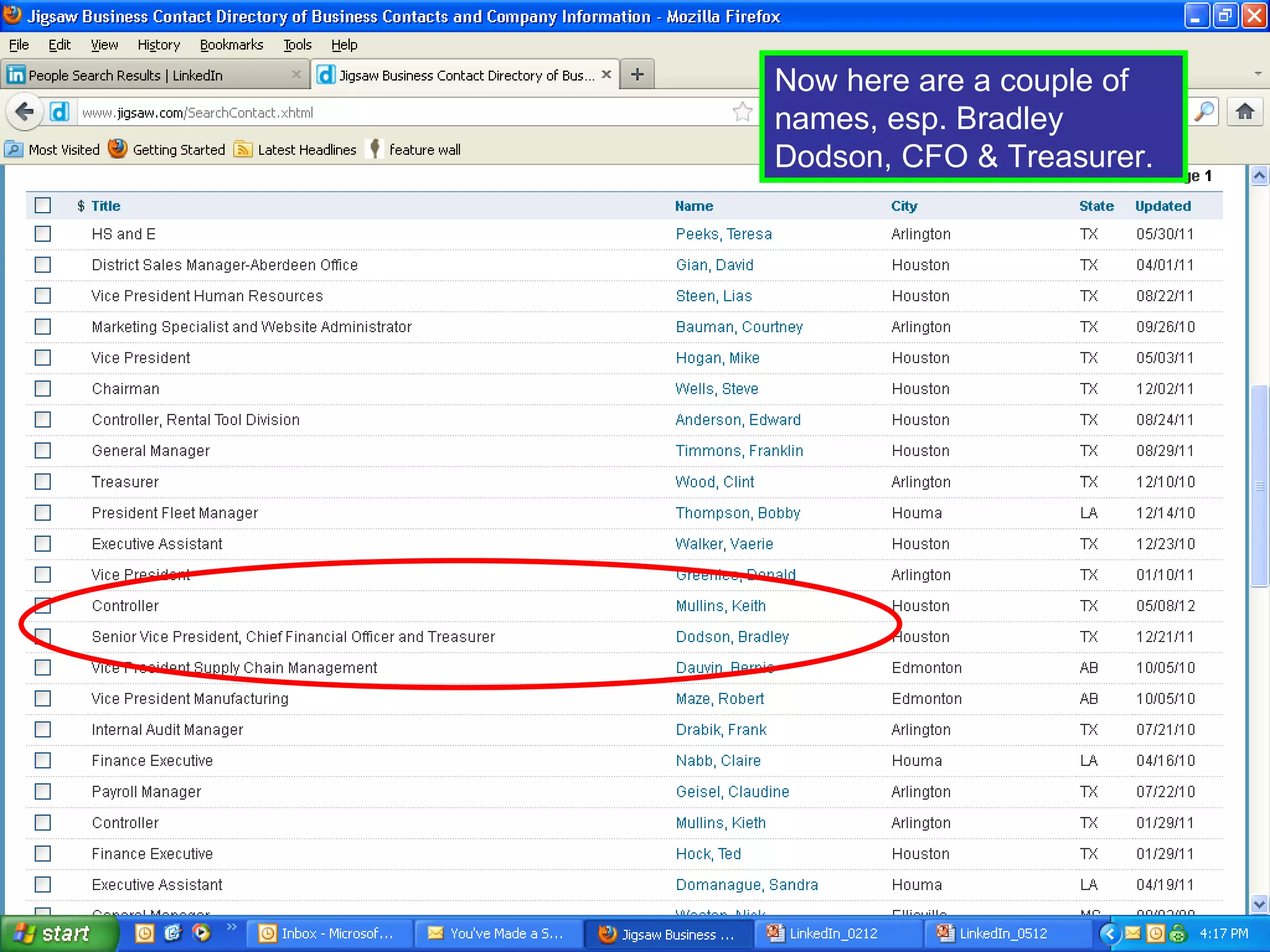1270x952 pixels.
Task: Click the search magnifier icon
Action: [x=1204, y=112]
